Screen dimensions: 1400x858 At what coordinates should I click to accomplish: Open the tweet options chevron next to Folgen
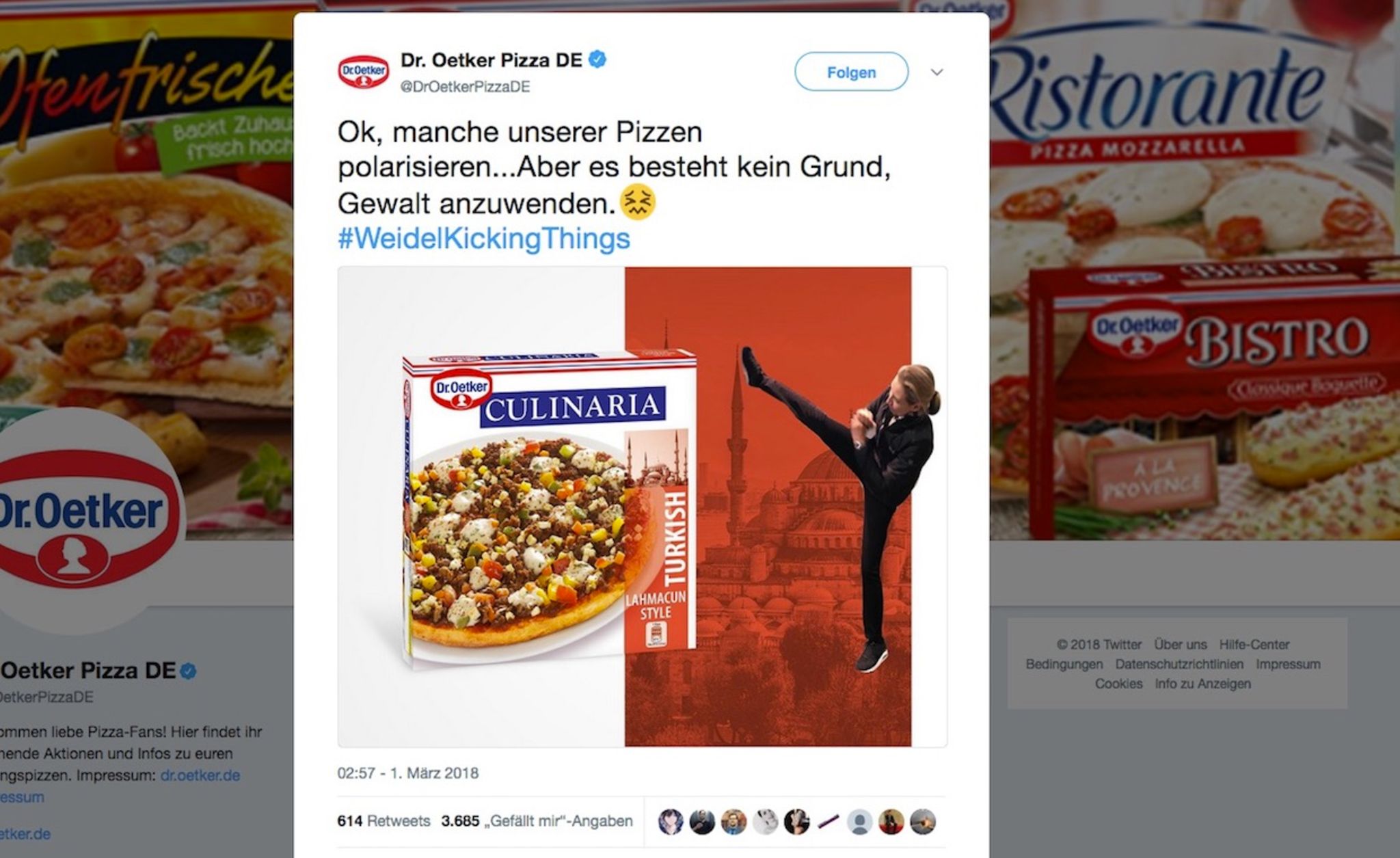[x=937, y=72]
